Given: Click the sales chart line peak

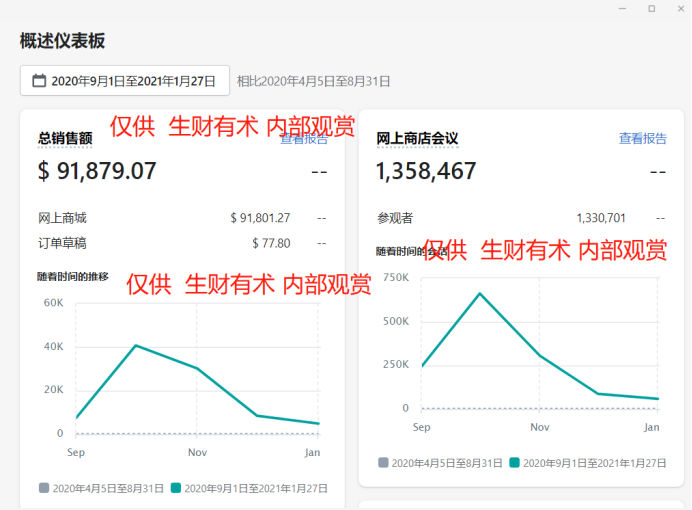Looking at the screenshot, I should click(x=136, y=345).
